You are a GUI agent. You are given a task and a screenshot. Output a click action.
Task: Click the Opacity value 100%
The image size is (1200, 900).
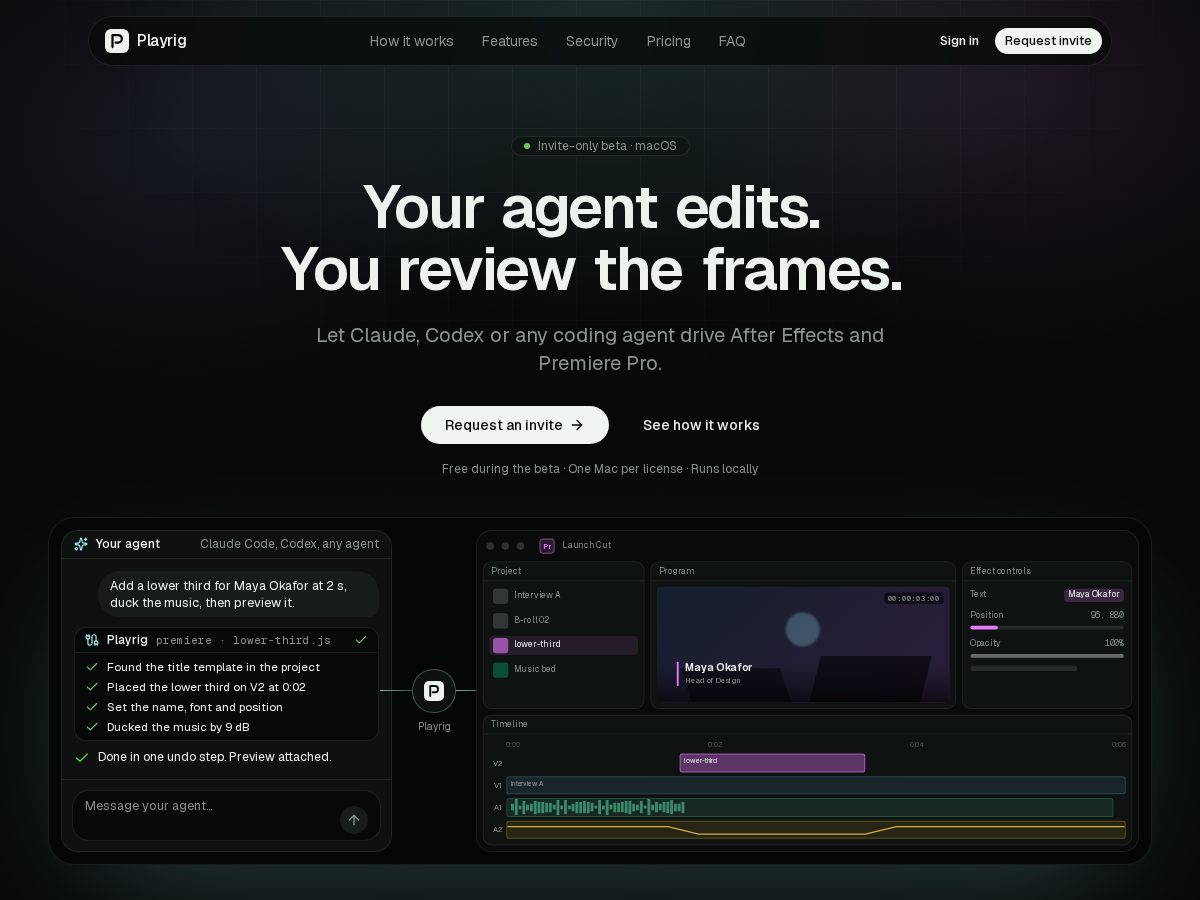tap(1113, 643)
